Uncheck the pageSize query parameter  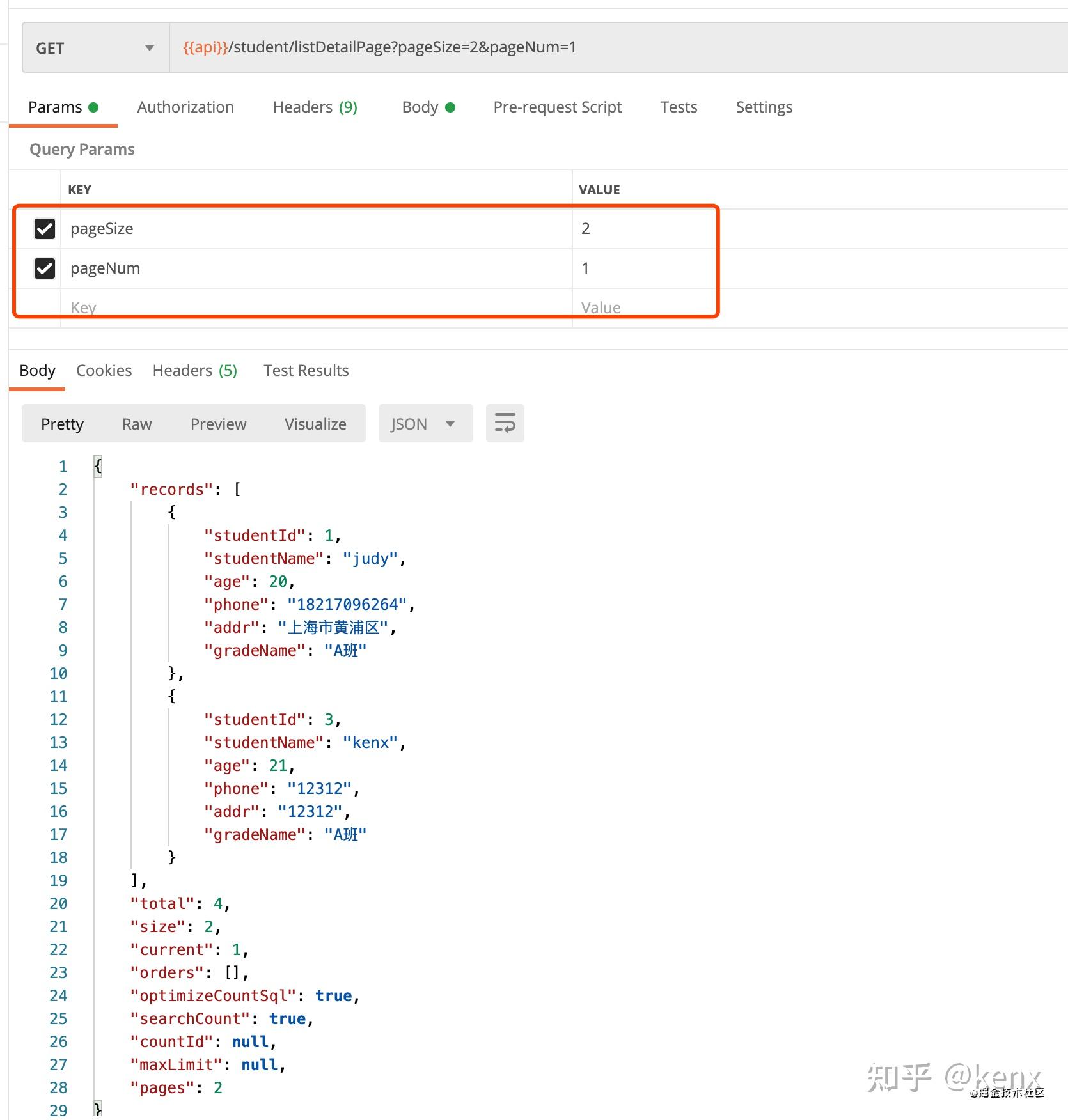tap(43, 228)
